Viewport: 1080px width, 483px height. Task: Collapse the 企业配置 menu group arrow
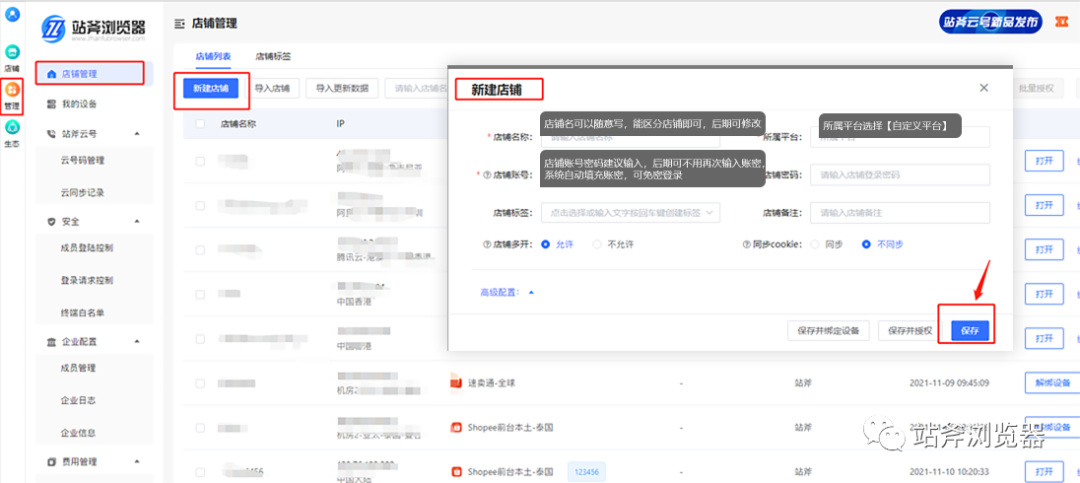(x=136, y=342)
